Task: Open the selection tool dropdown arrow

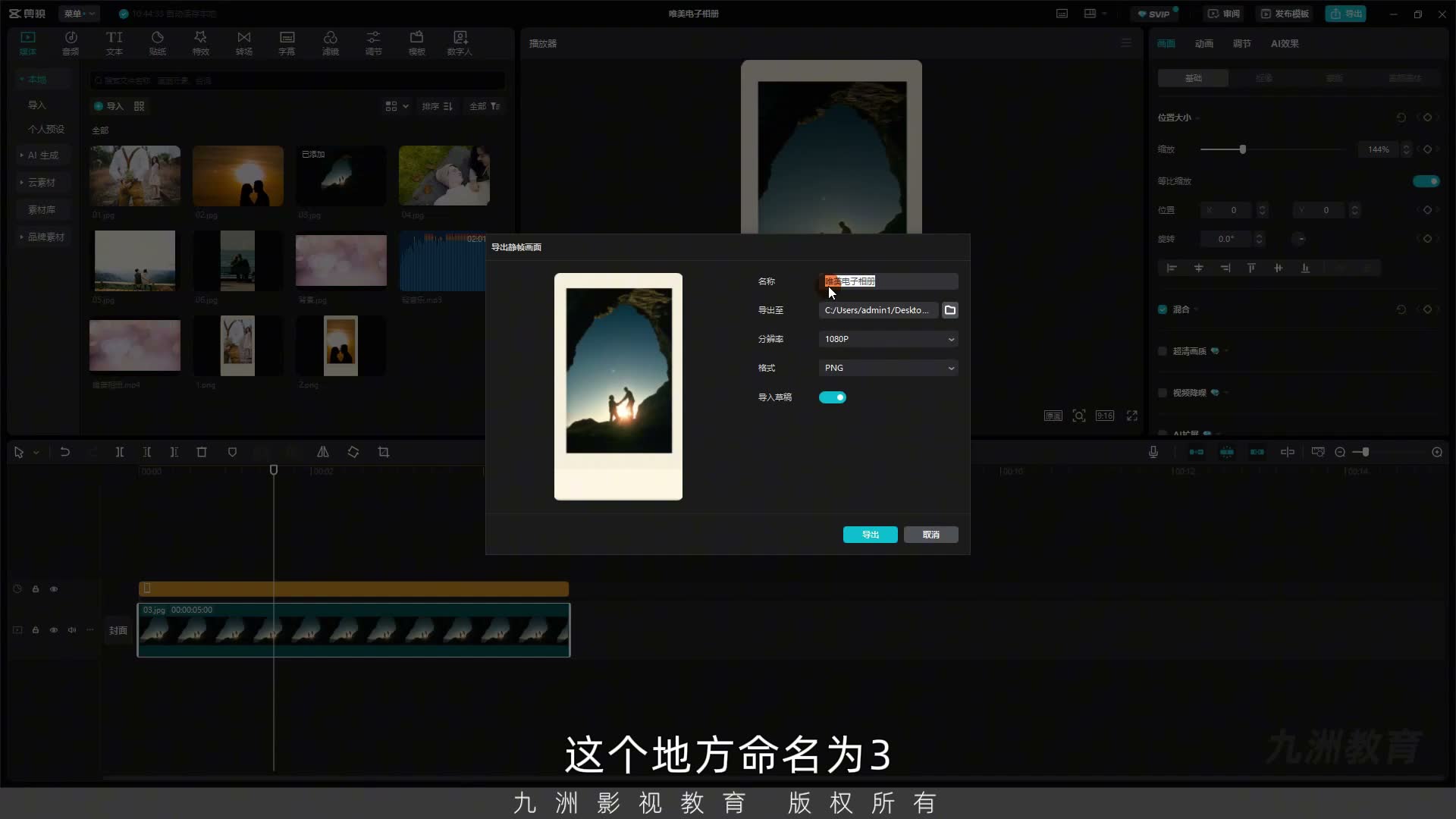Action: tap(36, 453)
